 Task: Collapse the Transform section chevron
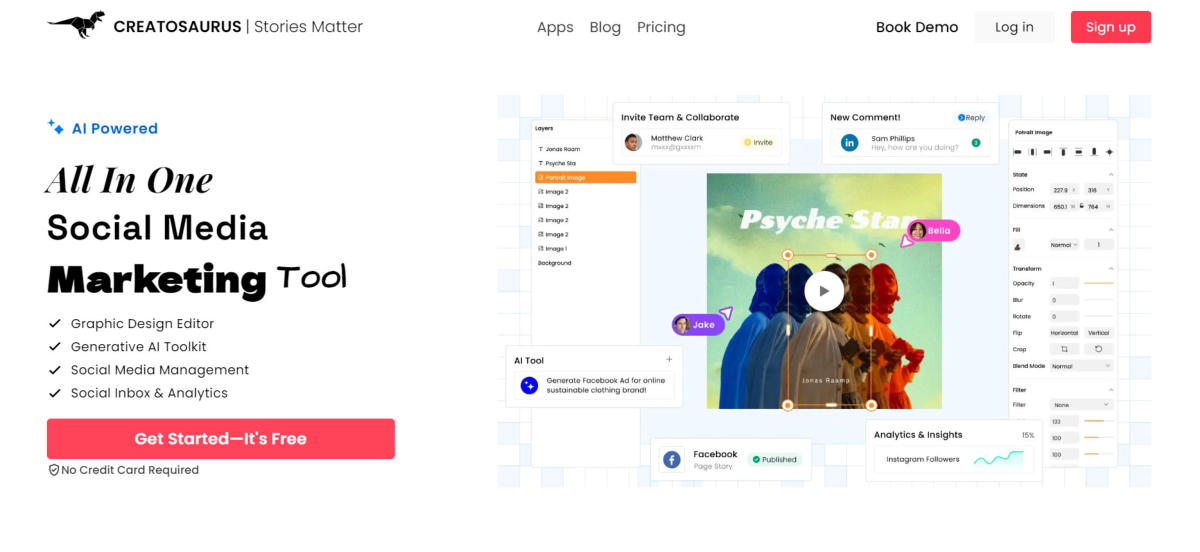pos(1110,269)
